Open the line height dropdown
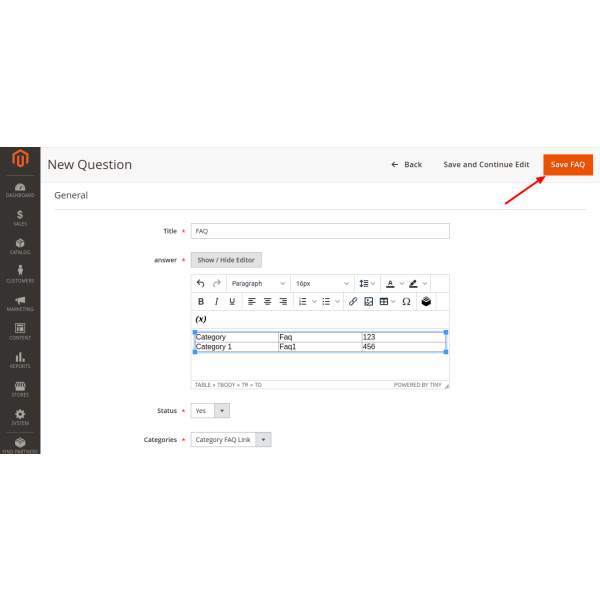The height and width of the screenshot is (600, 600). [367, 284]
